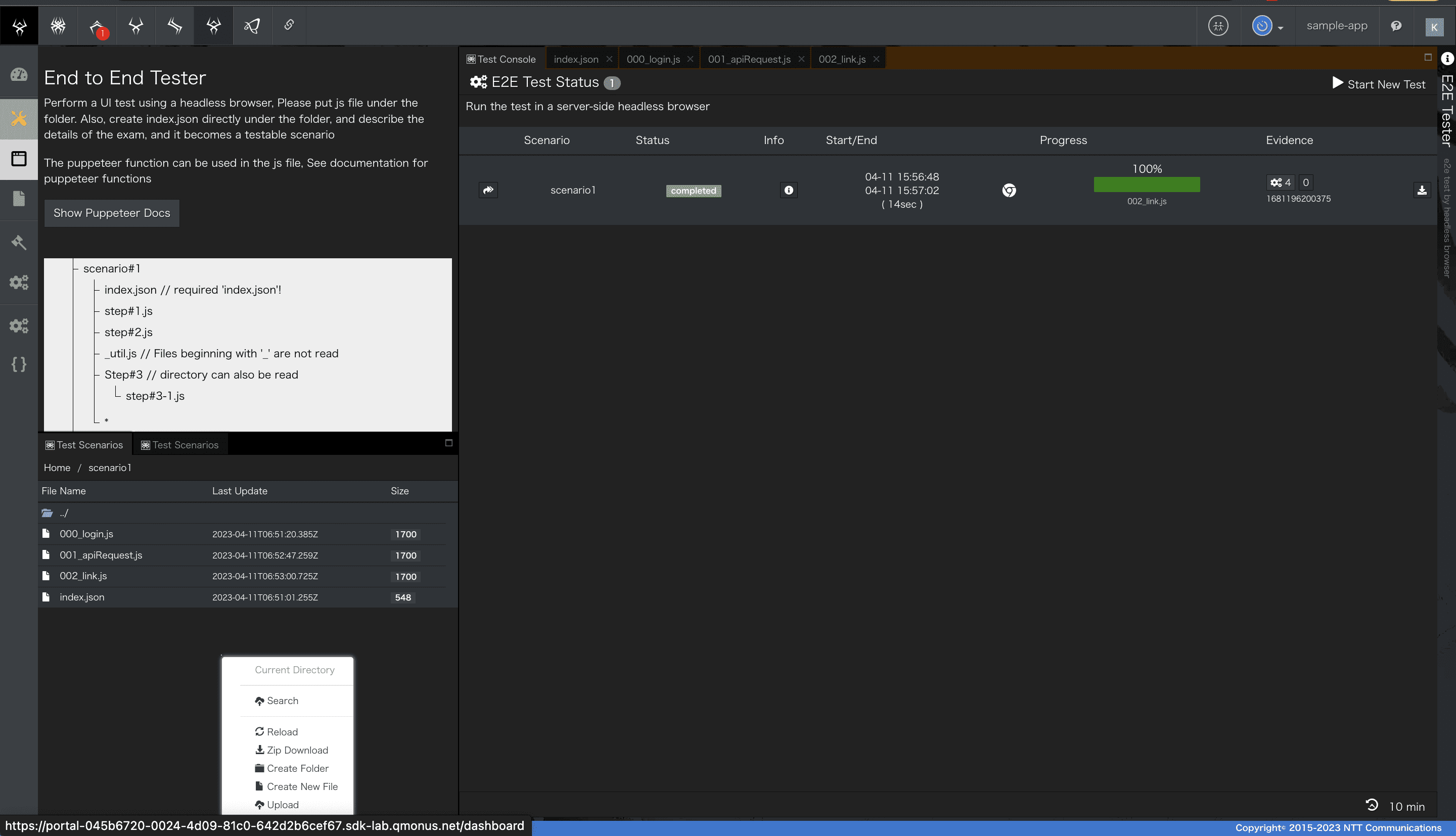The image size is (1456, 836).
Task: Switch to the 000_login.js tab
Action: click(x=653, y=59)
